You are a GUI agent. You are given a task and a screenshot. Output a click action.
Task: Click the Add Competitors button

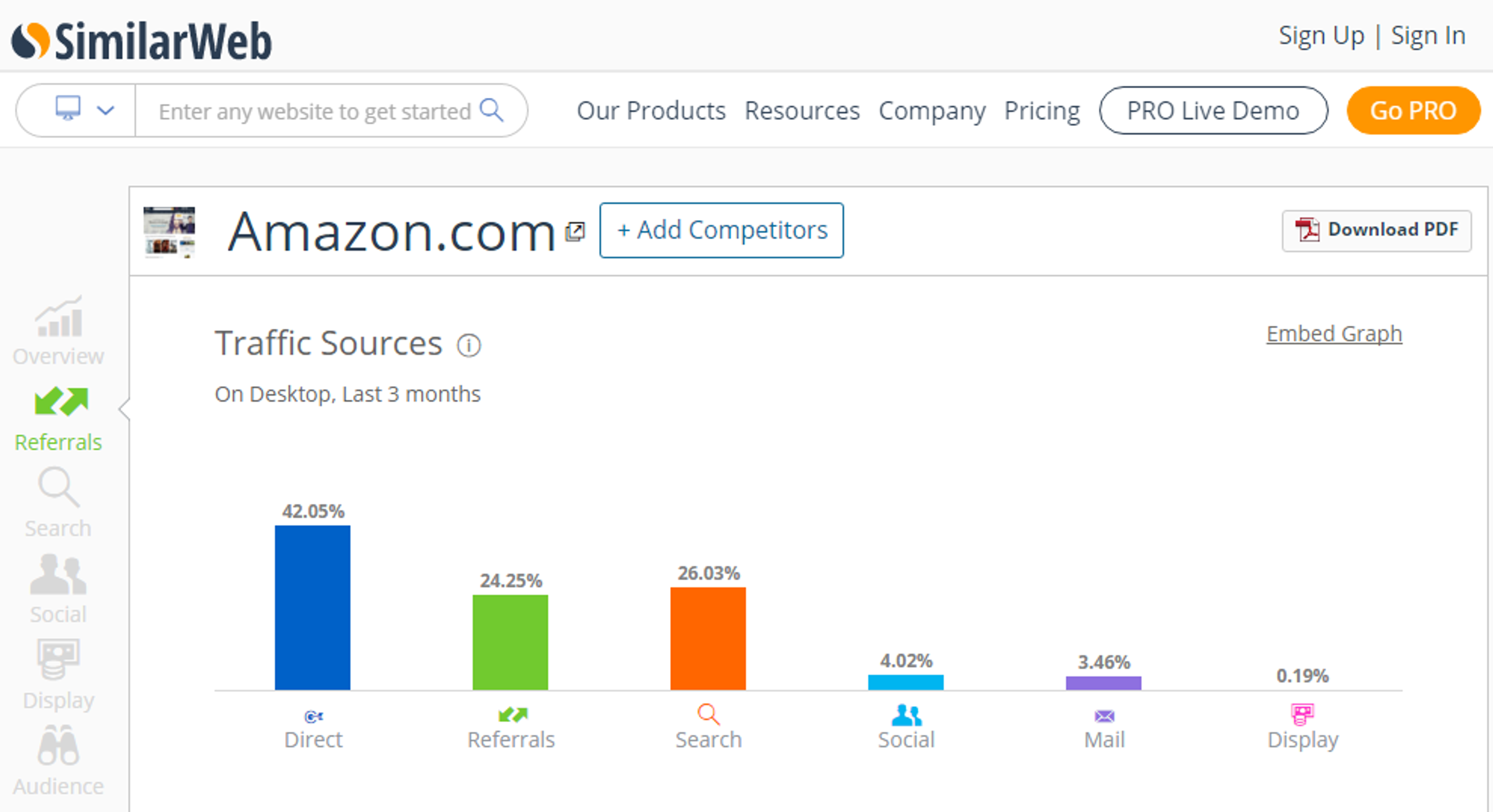coord(721,230)
